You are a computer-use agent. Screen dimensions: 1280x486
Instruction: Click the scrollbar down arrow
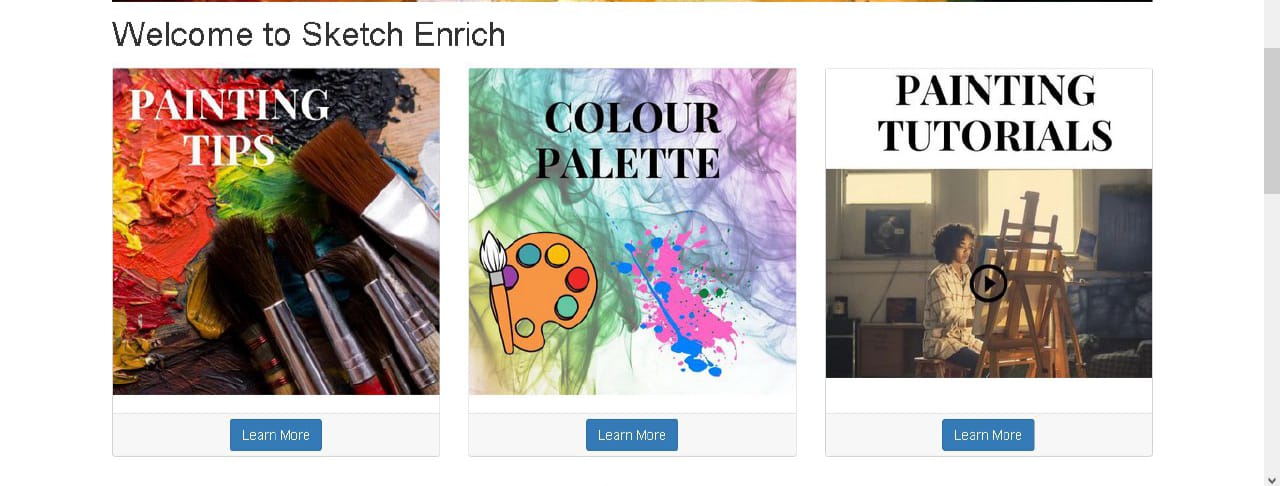point(1272,478)
